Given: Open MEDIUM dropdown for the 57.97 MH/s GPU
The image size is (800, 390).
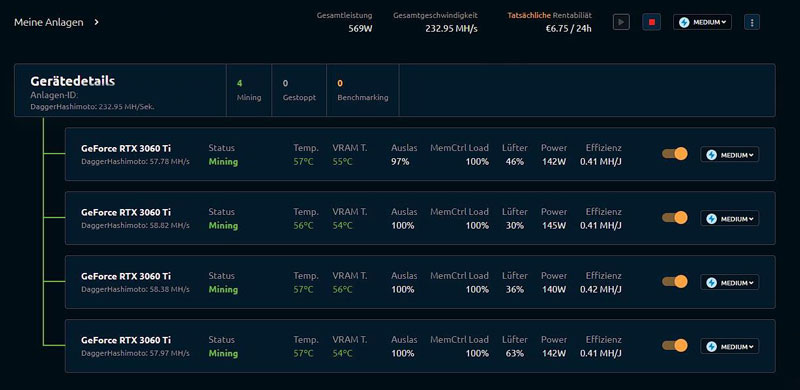Looking at the screenshot, I should pyautogui.click(x=730, y=346).
